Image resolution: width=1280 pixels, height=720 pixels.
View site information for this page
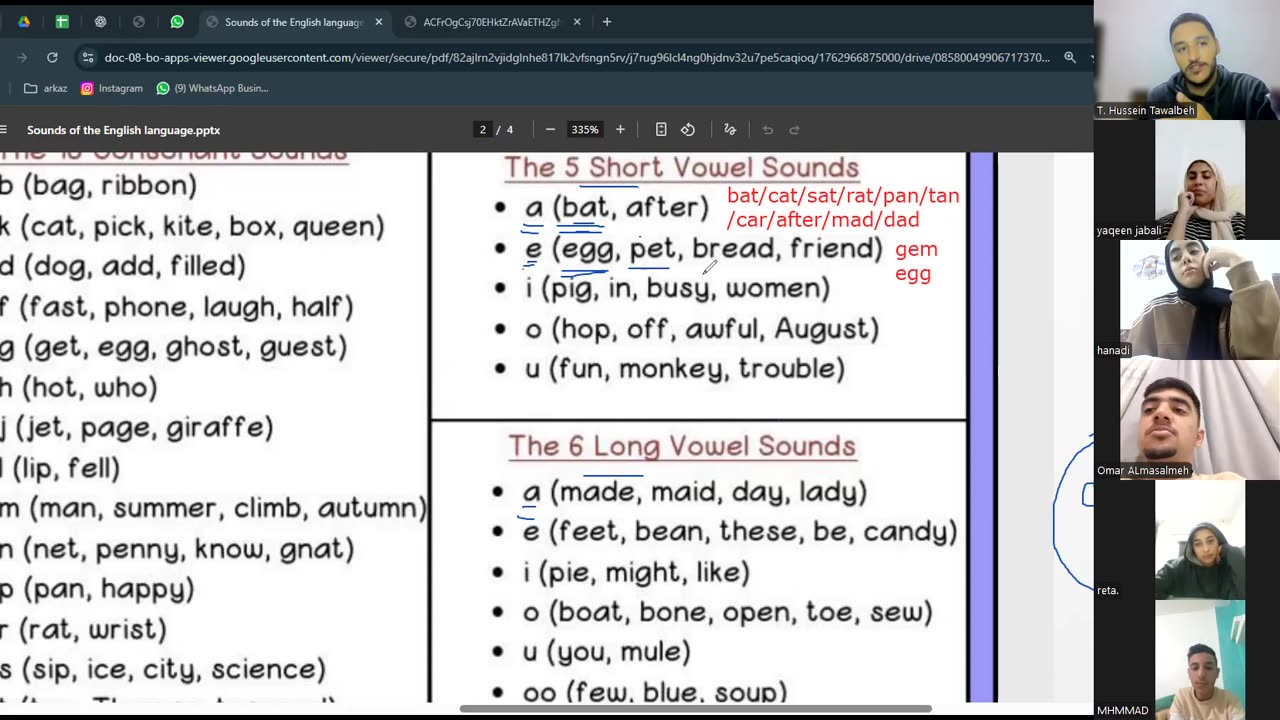point(88,58)
